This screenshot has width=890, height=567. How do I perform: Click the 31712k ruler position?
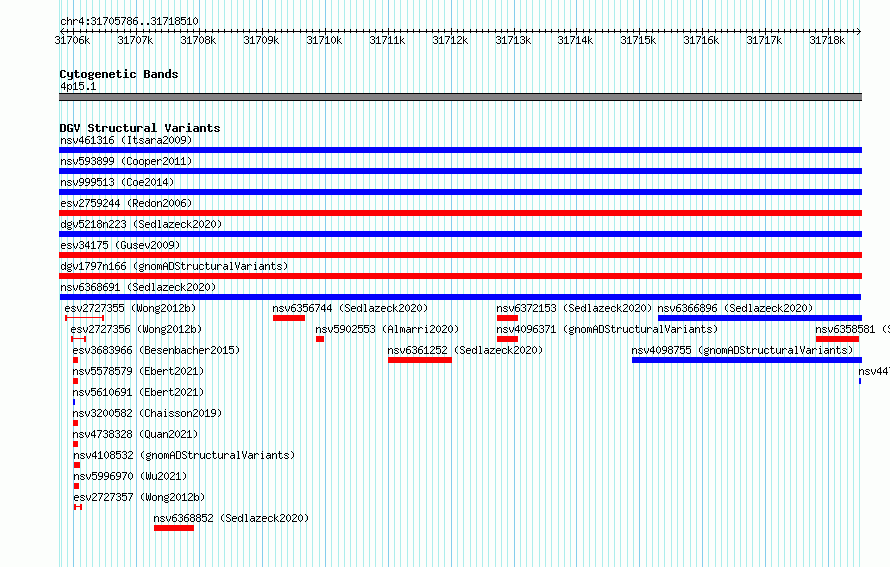coord(450,40)
